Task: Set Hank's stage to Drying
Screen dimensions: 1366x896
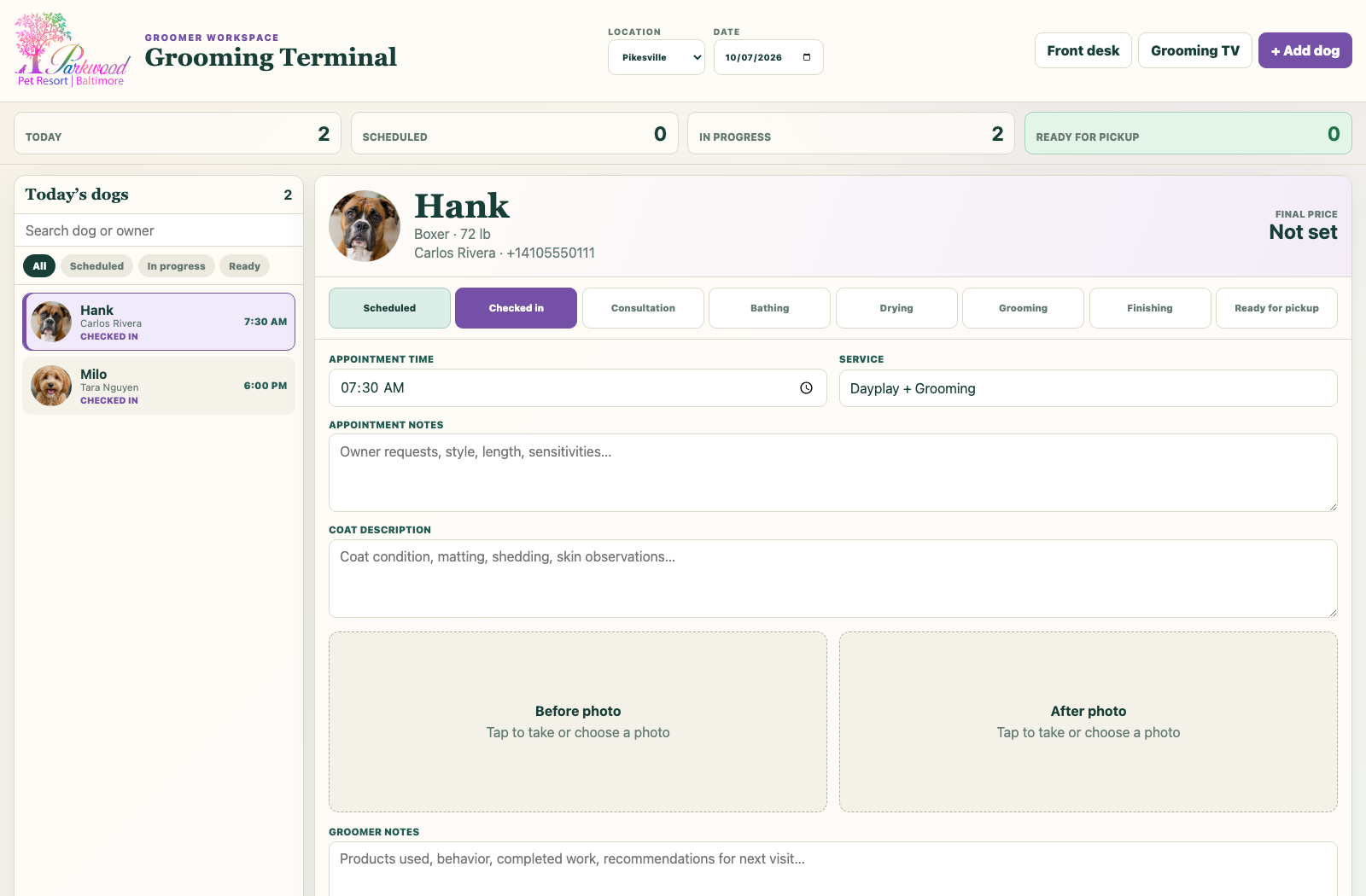Action: 896,308
